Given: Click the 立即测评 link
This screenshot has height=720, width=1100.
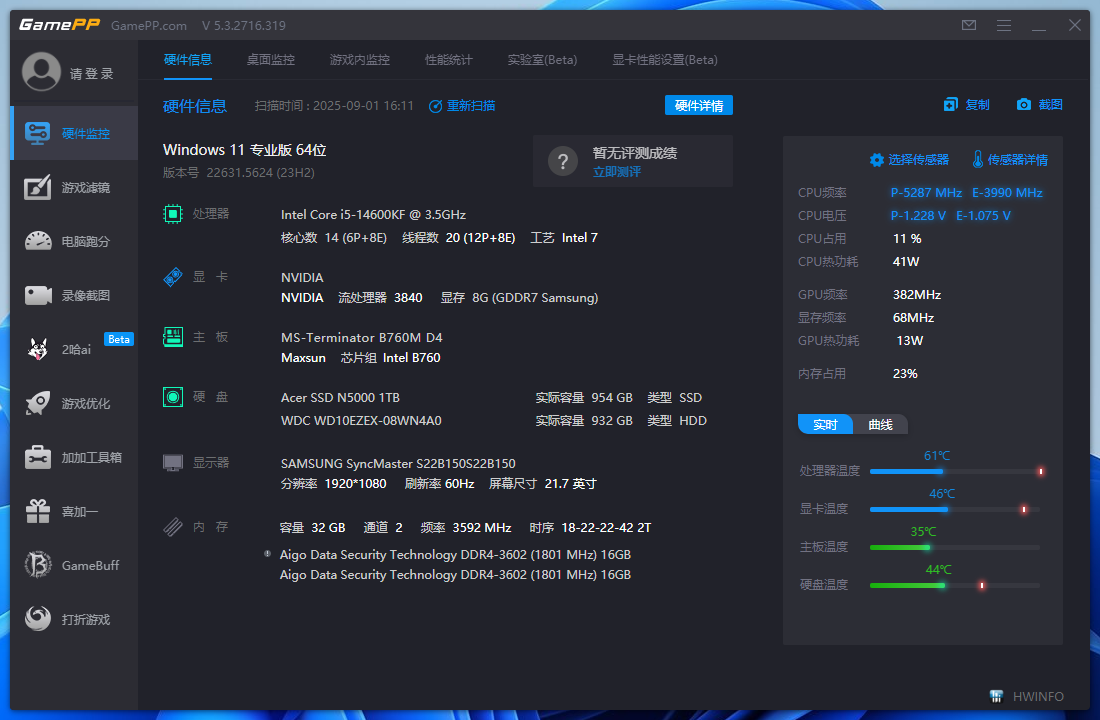Looking at the screenshot, I should [617, 172].
